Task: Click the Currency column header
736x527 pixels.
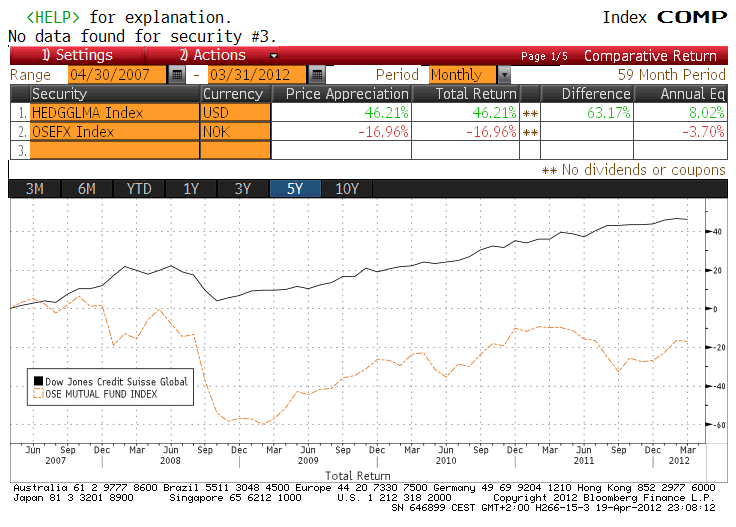Action: [x=236, y=94]
